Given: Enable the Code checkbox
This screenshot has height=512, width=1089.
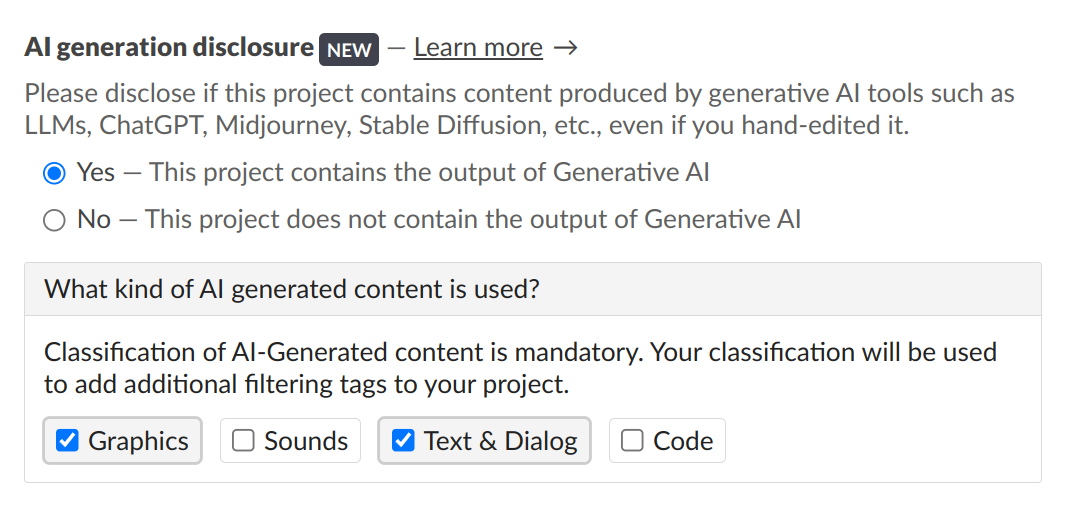Looking at the screenshot, I should (x=632, y=441).
